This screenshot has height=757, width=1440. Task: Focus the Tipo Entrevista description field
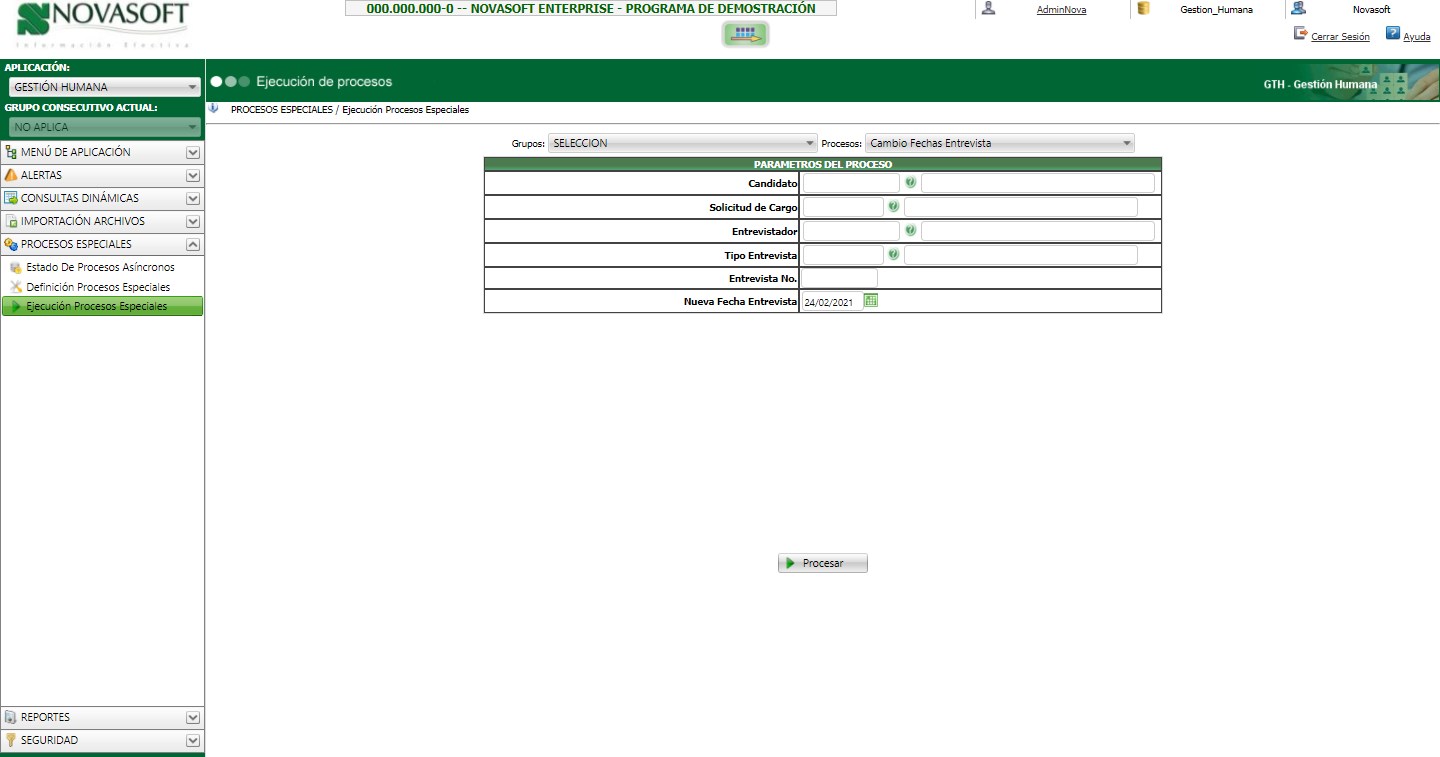coord(1021,255)
